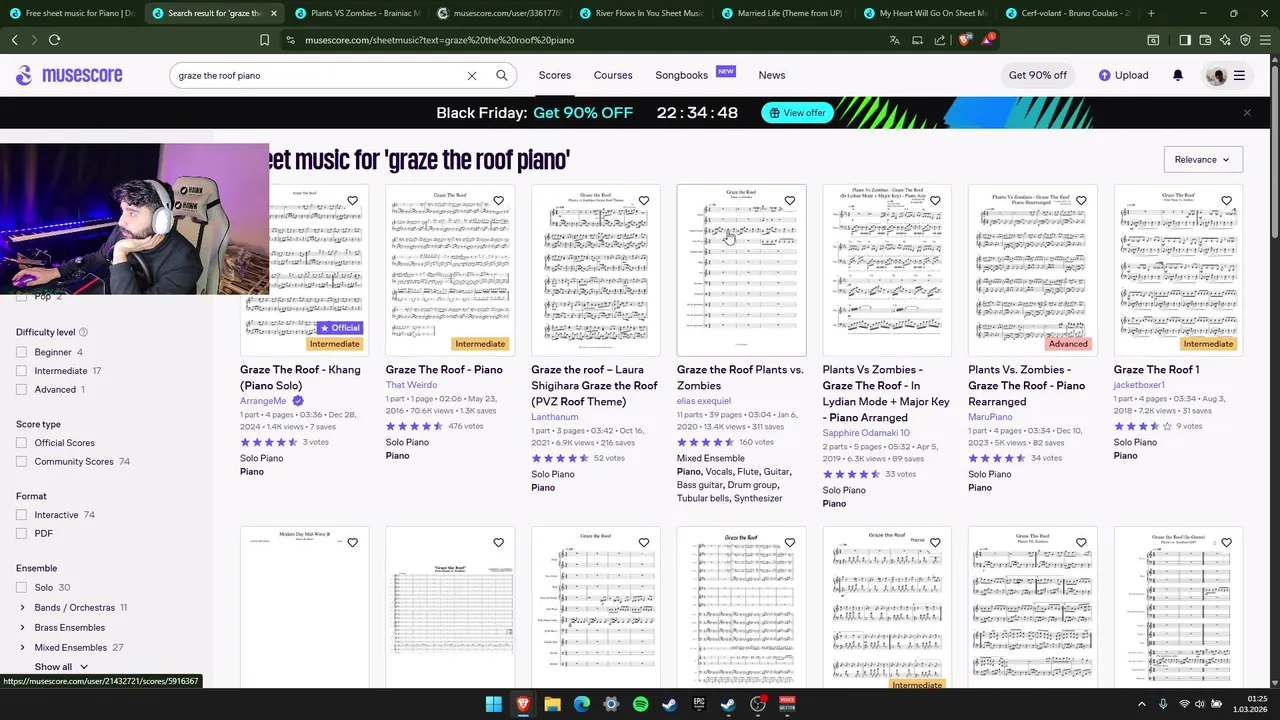This screenshot has height=720, width=1280.
Task: Open the Difficulty level help icon
Action: point(83,332)
